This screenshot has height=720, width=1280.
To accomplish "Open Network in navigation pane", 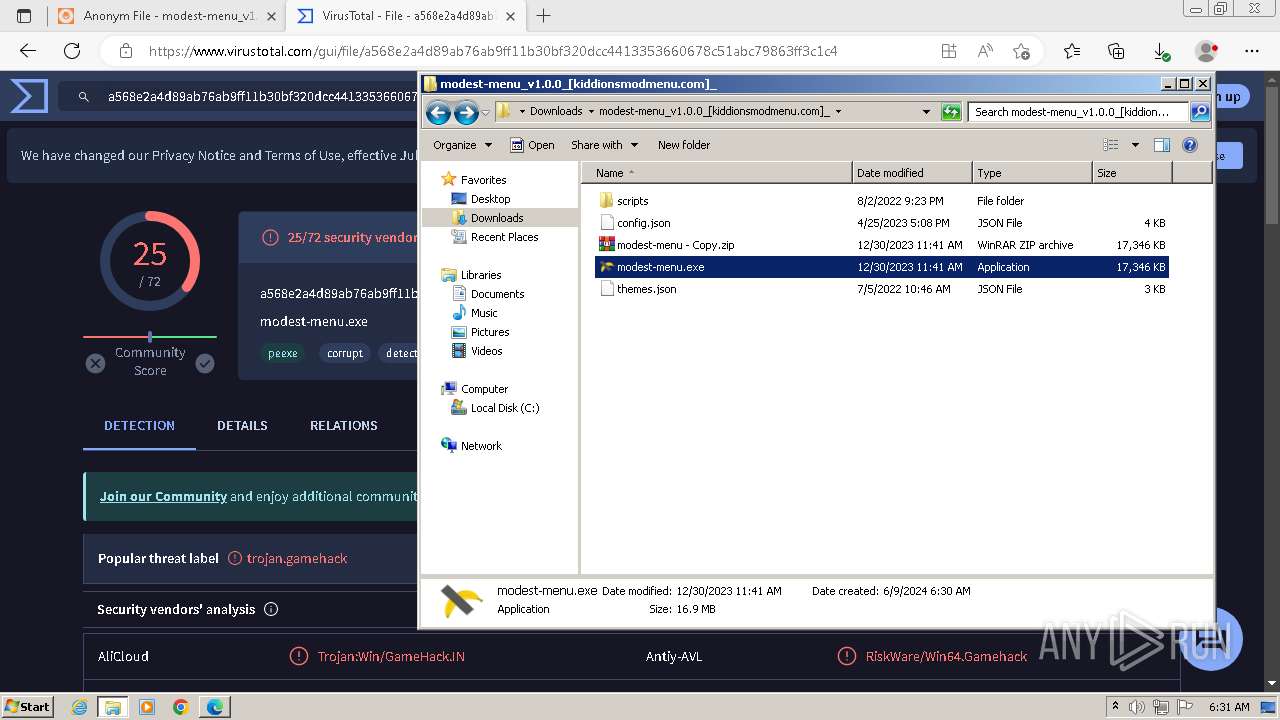I will [481, 446].
